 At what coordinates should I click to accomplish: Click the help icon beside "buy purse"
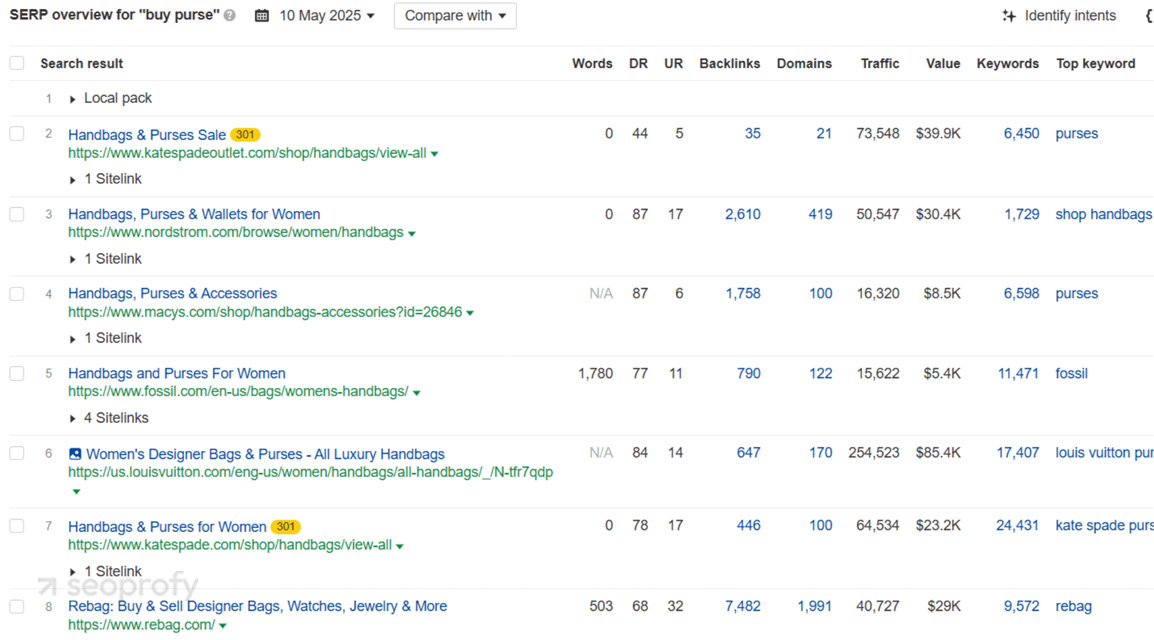point(230,15)
